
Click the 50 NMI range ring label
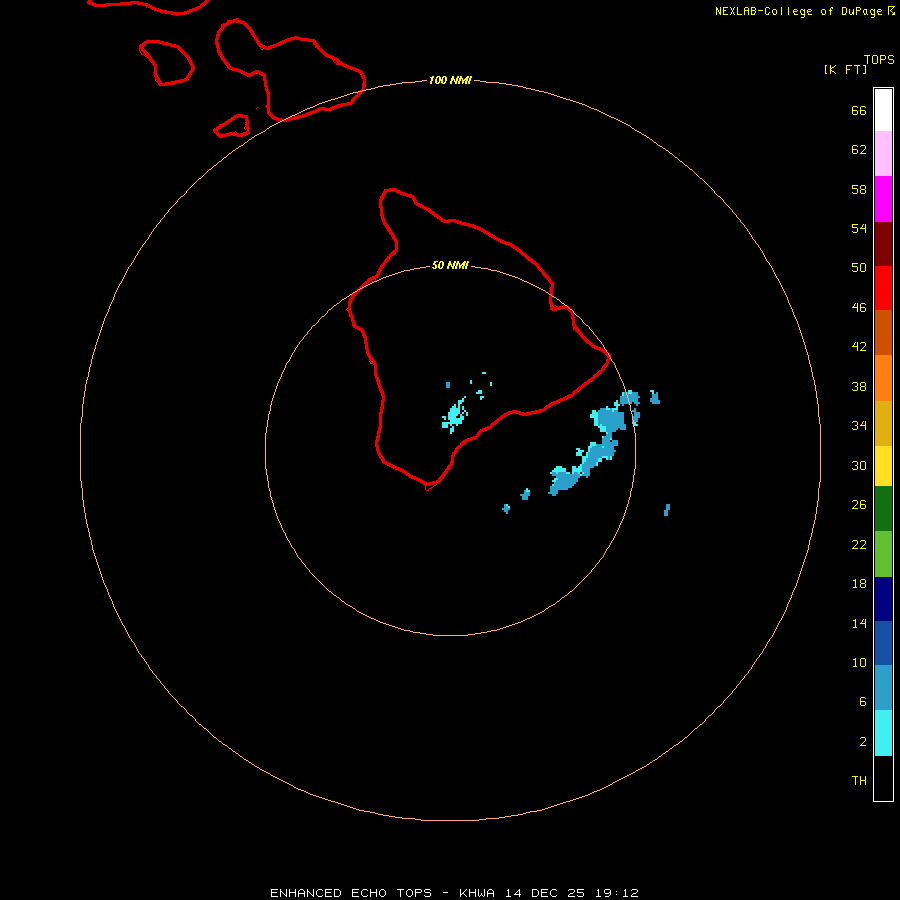click(450, 265)
